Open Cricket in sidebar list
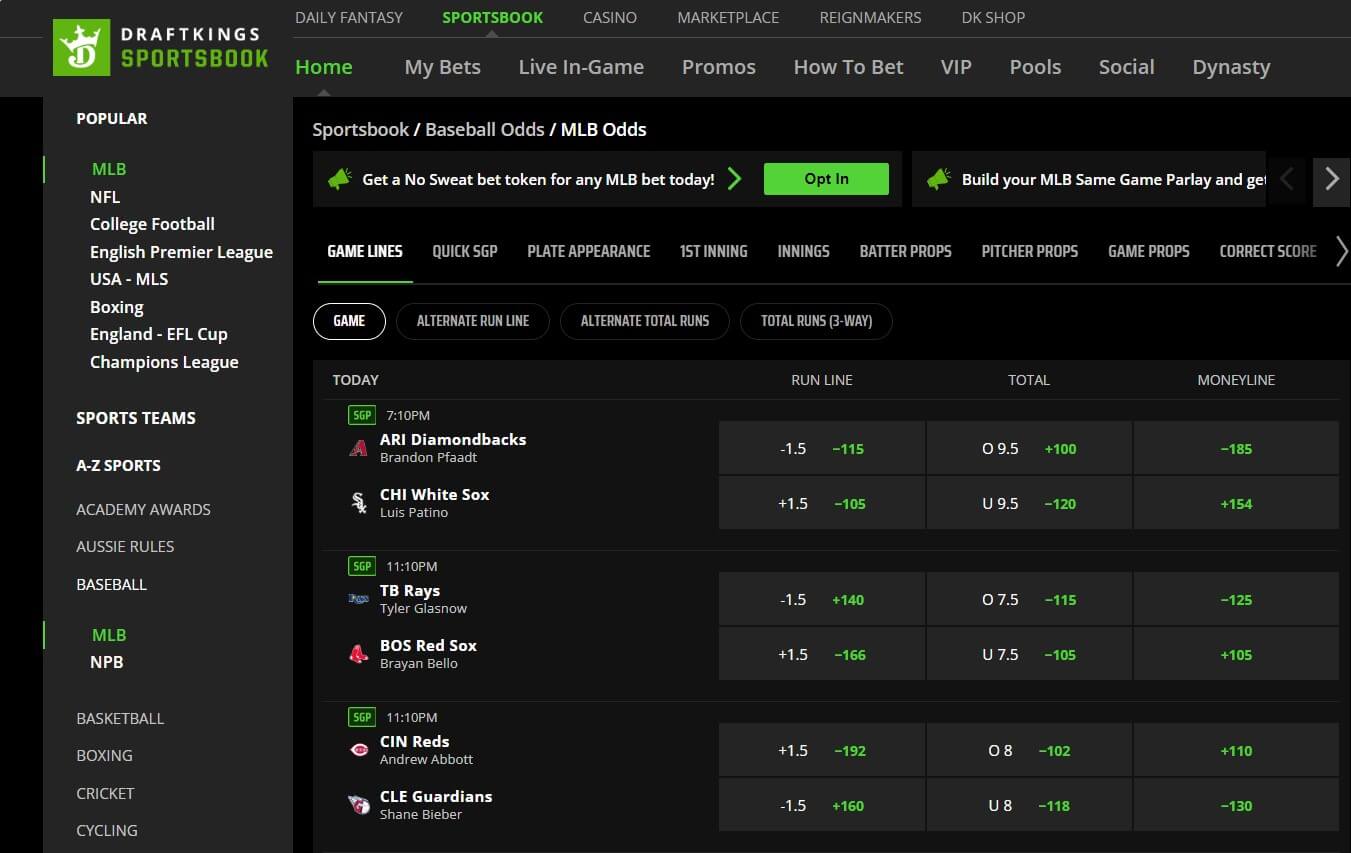Screen dimensions: 1351x853 click(x=105, y=793)
